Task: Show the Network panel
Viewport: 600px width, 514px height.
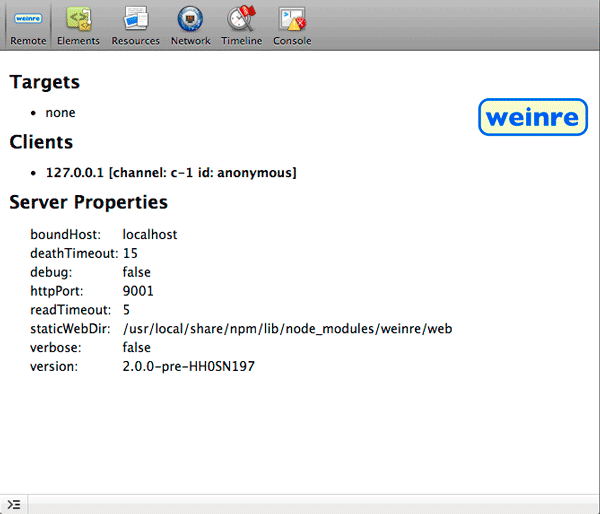Action: click(190, 25)
